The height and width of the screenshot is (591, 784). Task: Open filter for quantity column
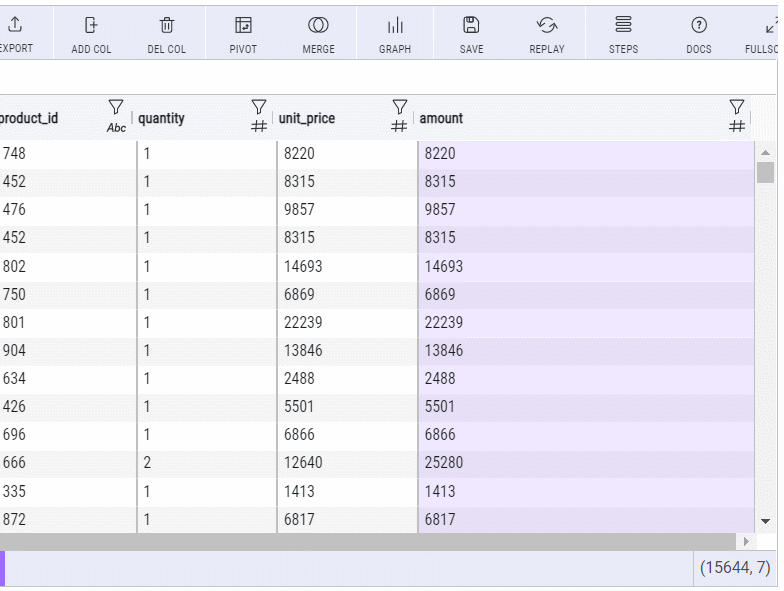[259, 107]
